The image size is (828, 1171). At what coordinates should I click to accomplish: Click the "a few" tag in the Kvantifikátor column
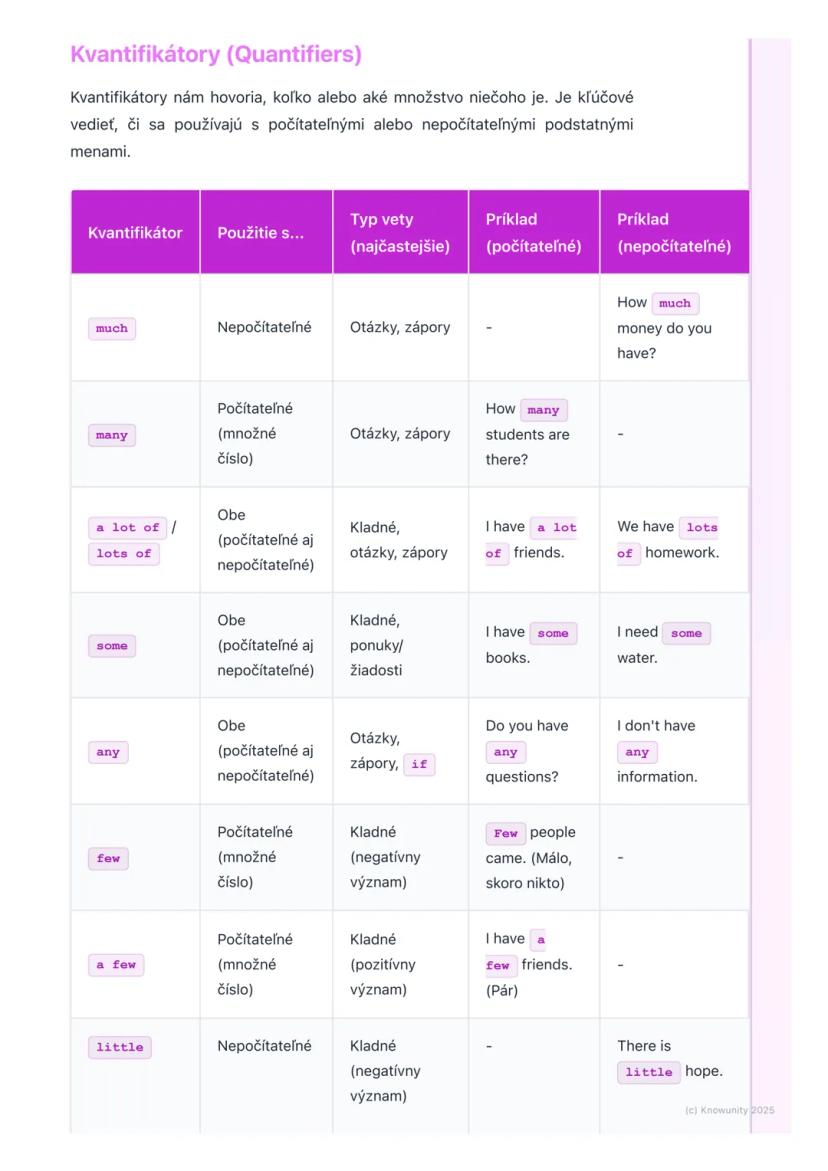pos(116,965)
